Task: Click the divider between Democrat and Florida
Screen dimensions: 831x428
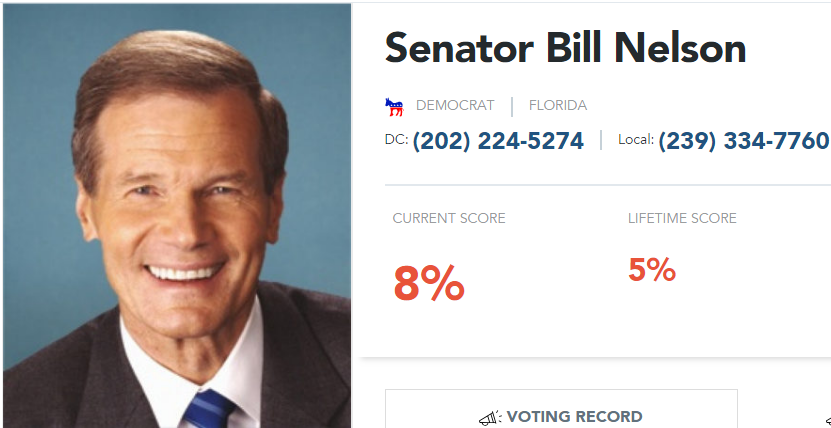Action: (512, 106)
